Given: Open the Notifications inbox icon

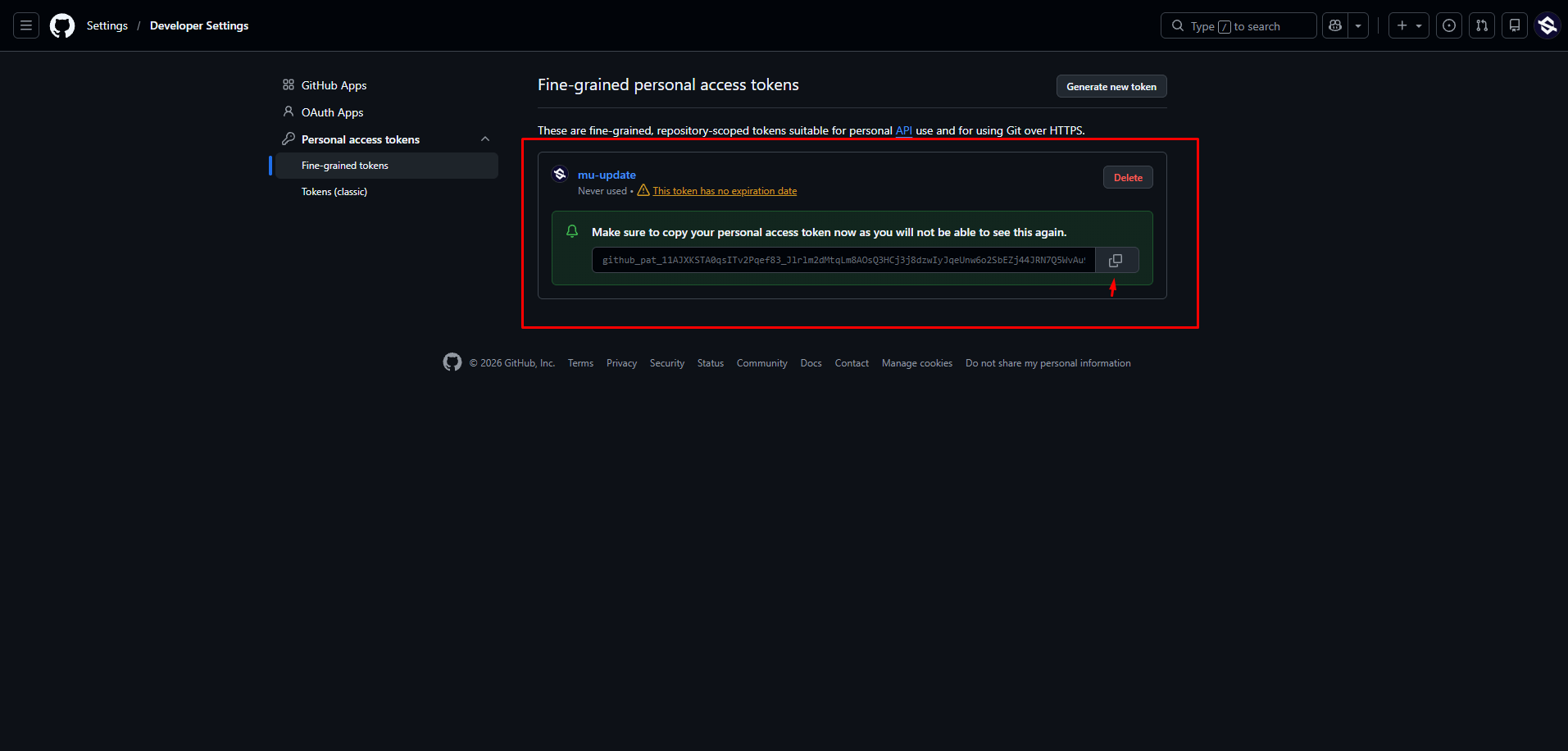Looking at the screenshot, I should coord(1515,25).
